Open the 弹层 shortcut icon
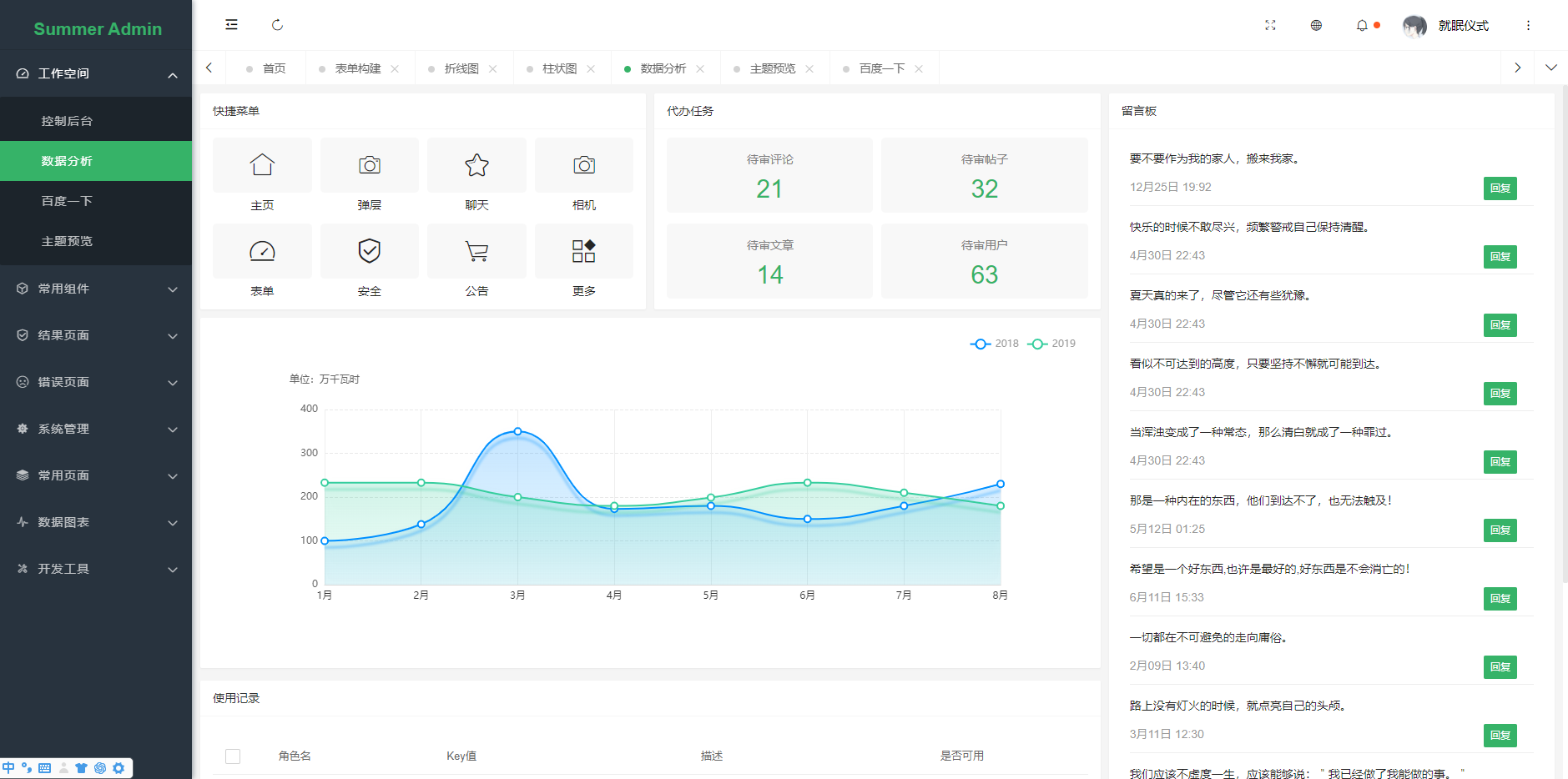Screen dimensions: 1568x779 point(370,165)
